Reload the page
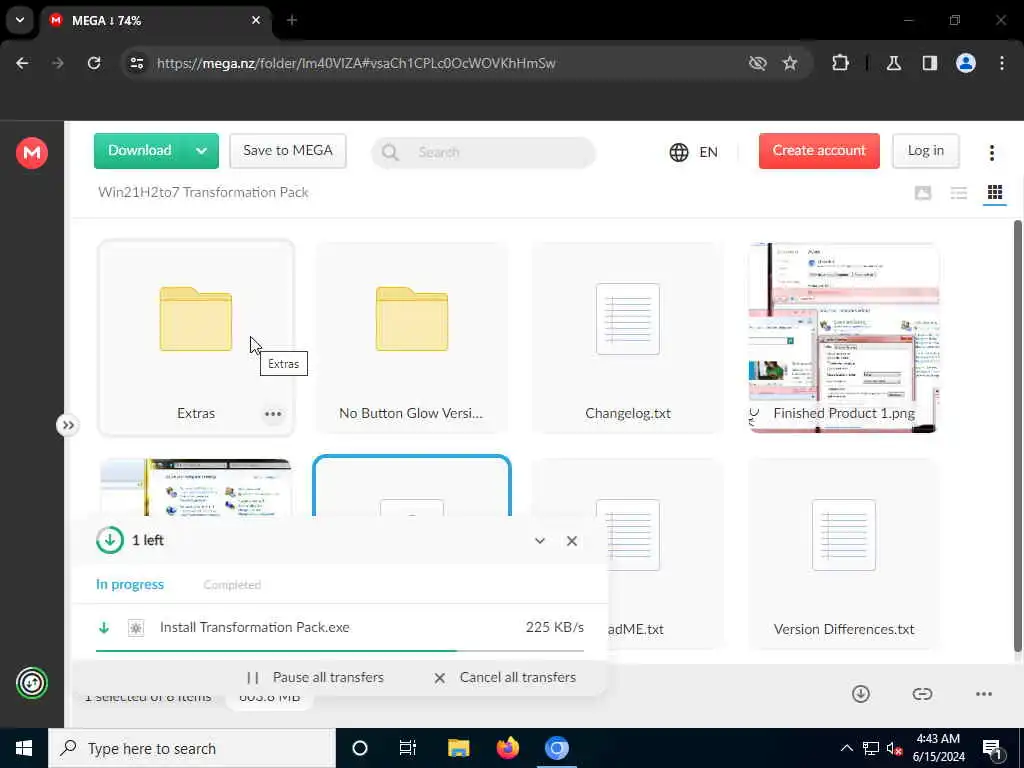This screenshot has width=1024, height=768. 94,63
